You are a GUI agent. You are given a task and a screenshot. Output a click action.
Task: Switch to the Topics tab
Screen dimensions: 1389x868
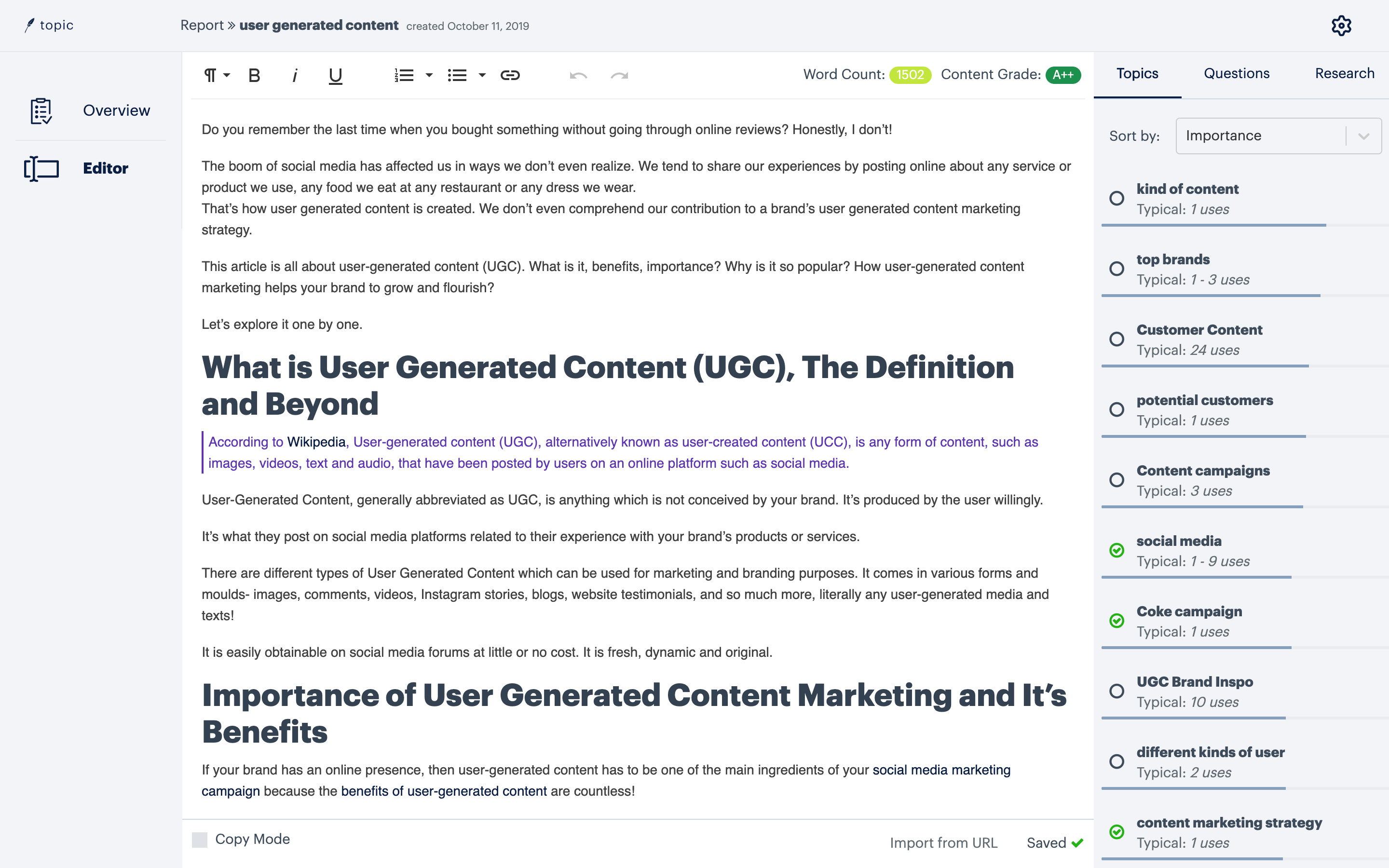[1137, 74]
